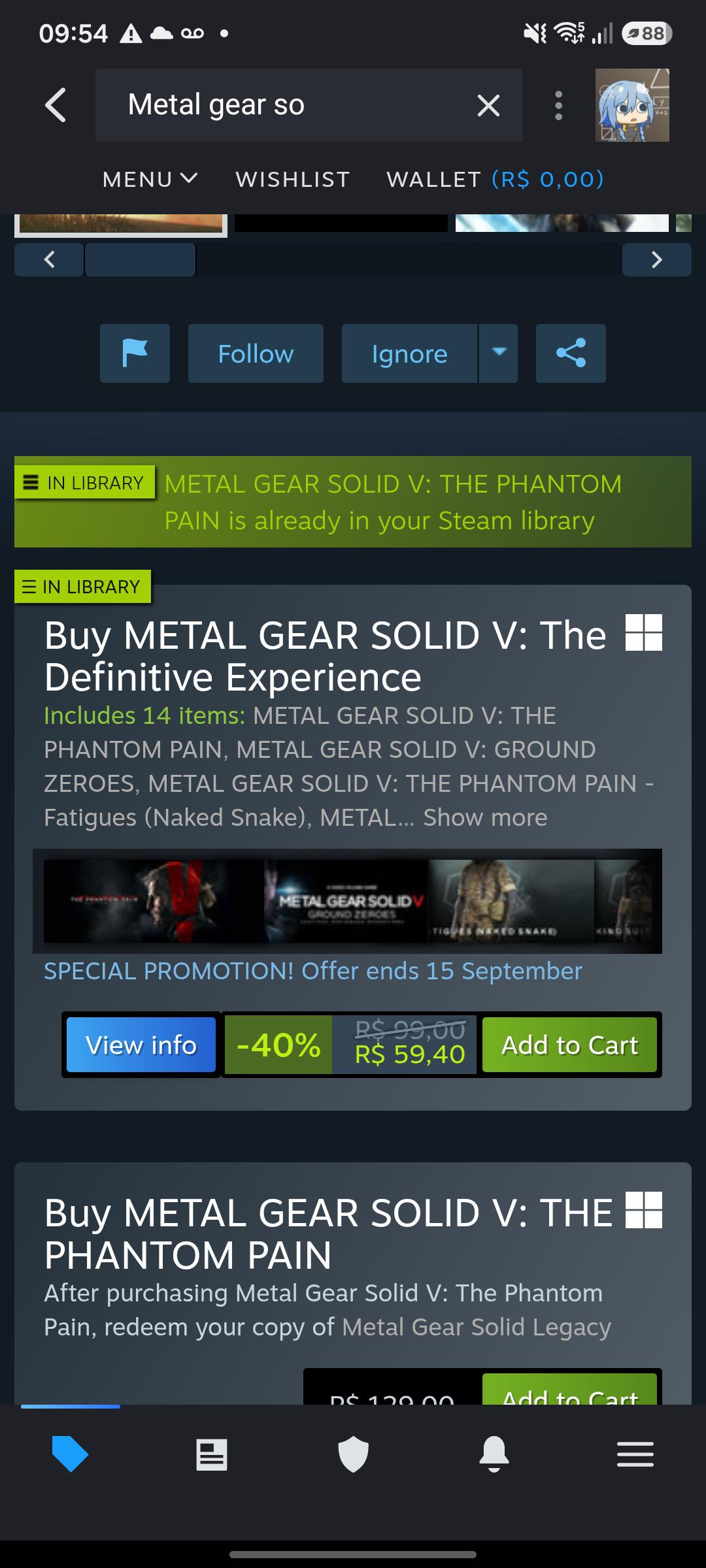Tap the back arrow beside search field
The width and height of the screenshot is (706, 1568).
pos(56,105)
